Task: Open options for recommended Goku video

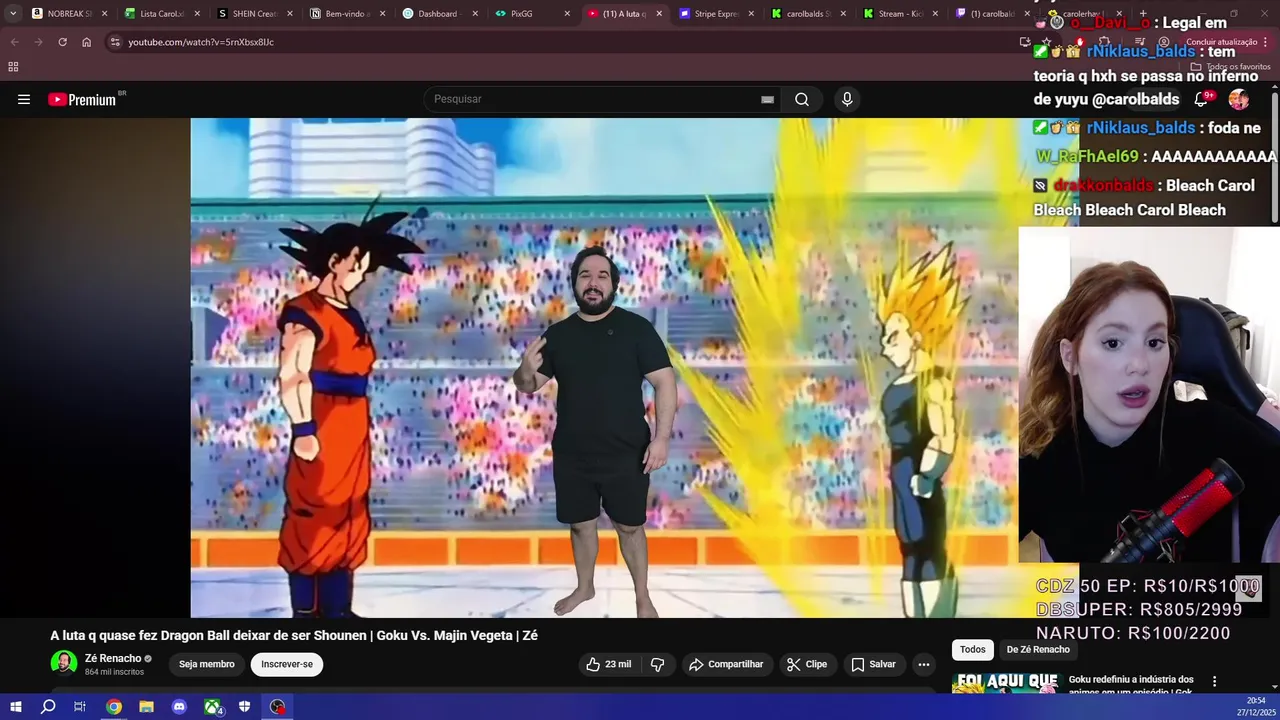Action: [x=1214, y=681]
